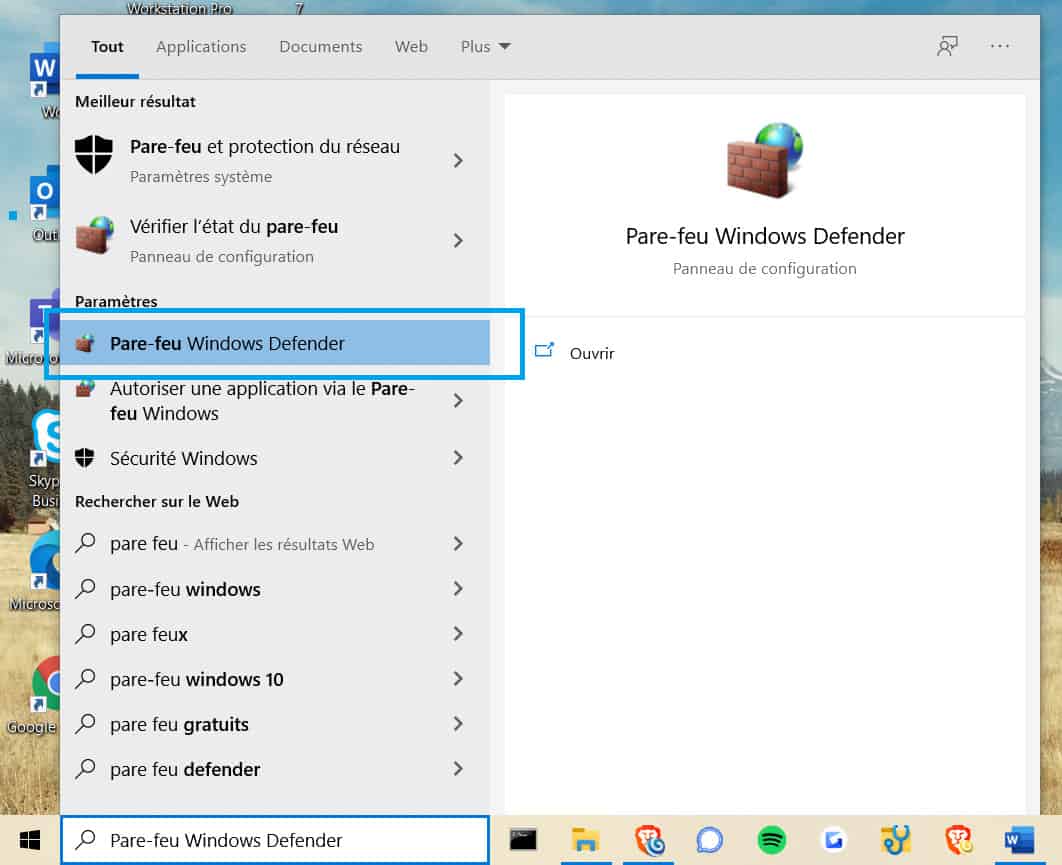The width and height of the screenshot is (1062, 865).
Task: Expand arrow for pare feu web results
Action: point(458,543)
